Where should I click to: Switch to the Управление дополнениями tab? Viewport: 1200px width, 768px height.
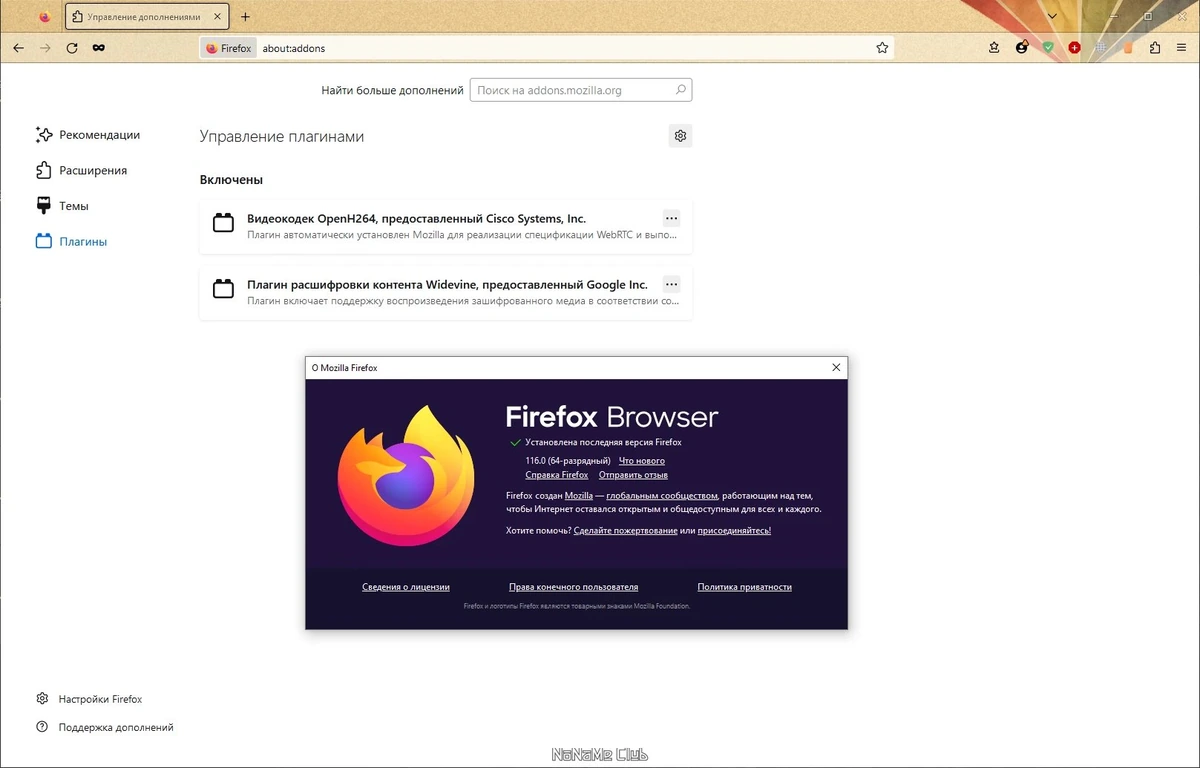pyautogui.click(x=148, y=17)
